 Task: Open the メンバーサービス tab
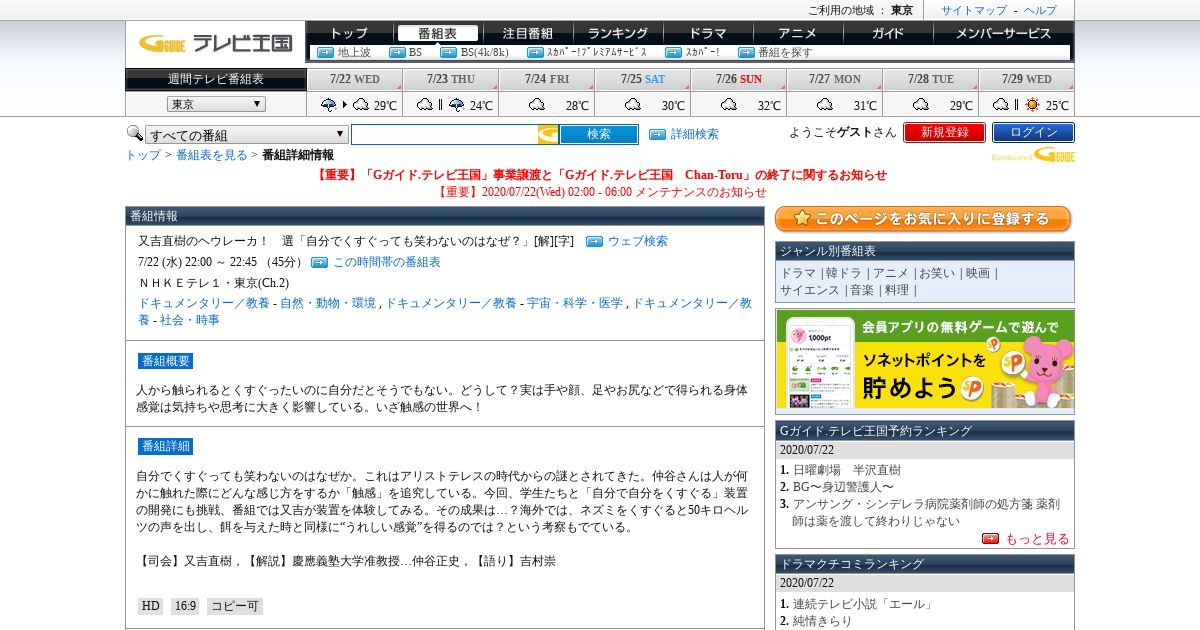click(x=1003, y=33)
